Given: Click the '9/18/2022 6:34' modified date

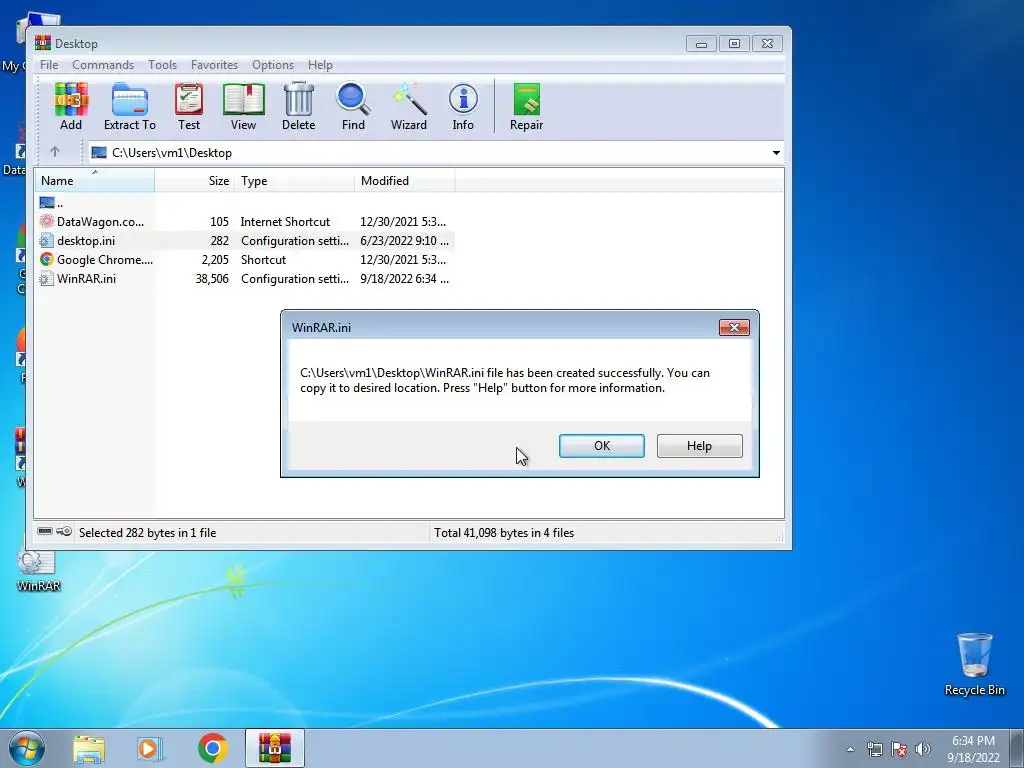Looking at the screenshot, I should (x=404, y=278).
